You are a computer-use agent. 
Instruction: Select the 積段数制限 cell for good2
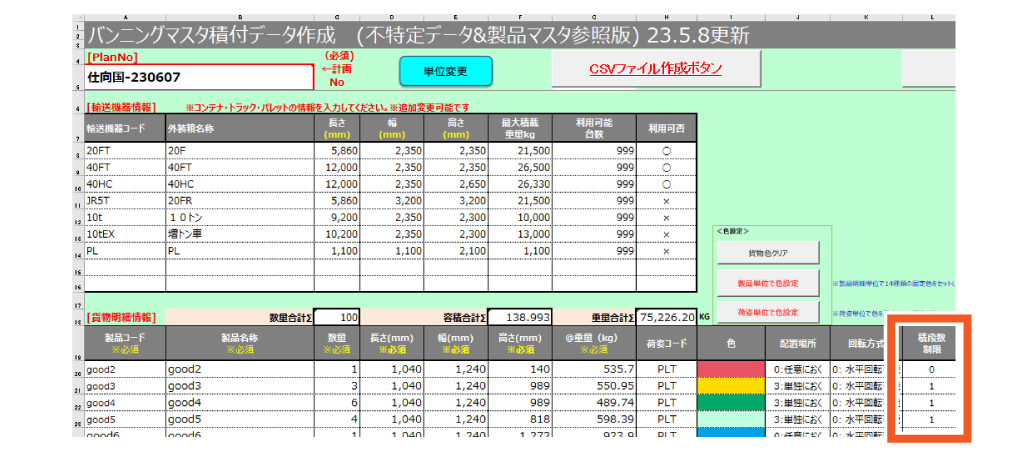(930, 369)
